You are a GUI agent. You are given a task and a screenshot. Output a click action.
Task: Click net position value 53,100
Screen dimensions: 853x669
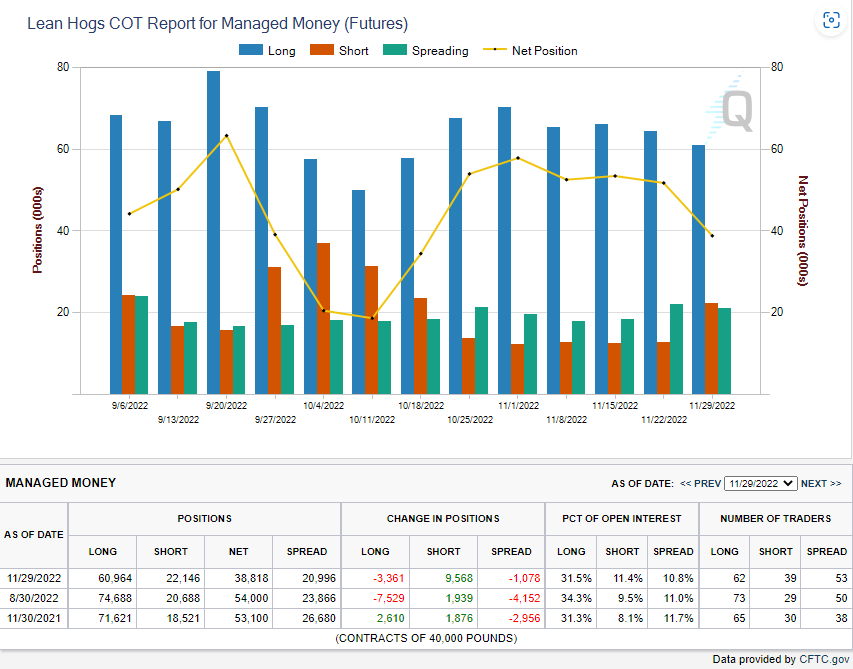[251, 618]
